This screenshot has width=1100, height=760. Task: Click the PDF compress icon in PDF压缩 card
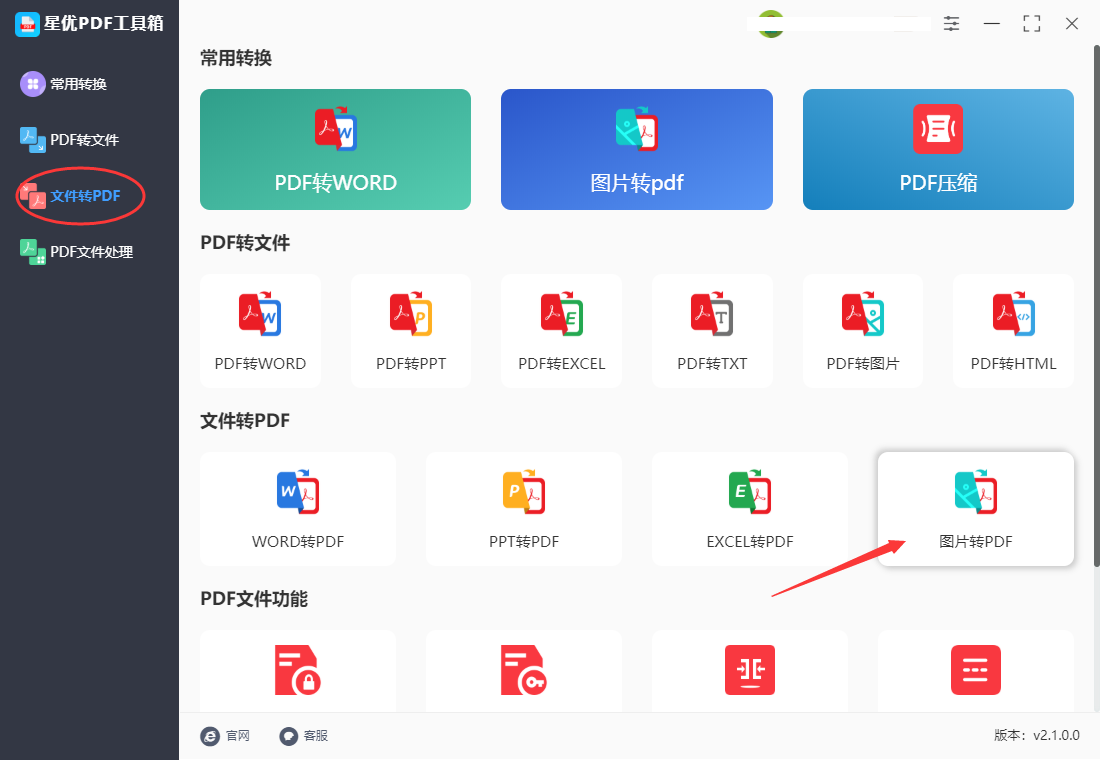coord(938,129)
